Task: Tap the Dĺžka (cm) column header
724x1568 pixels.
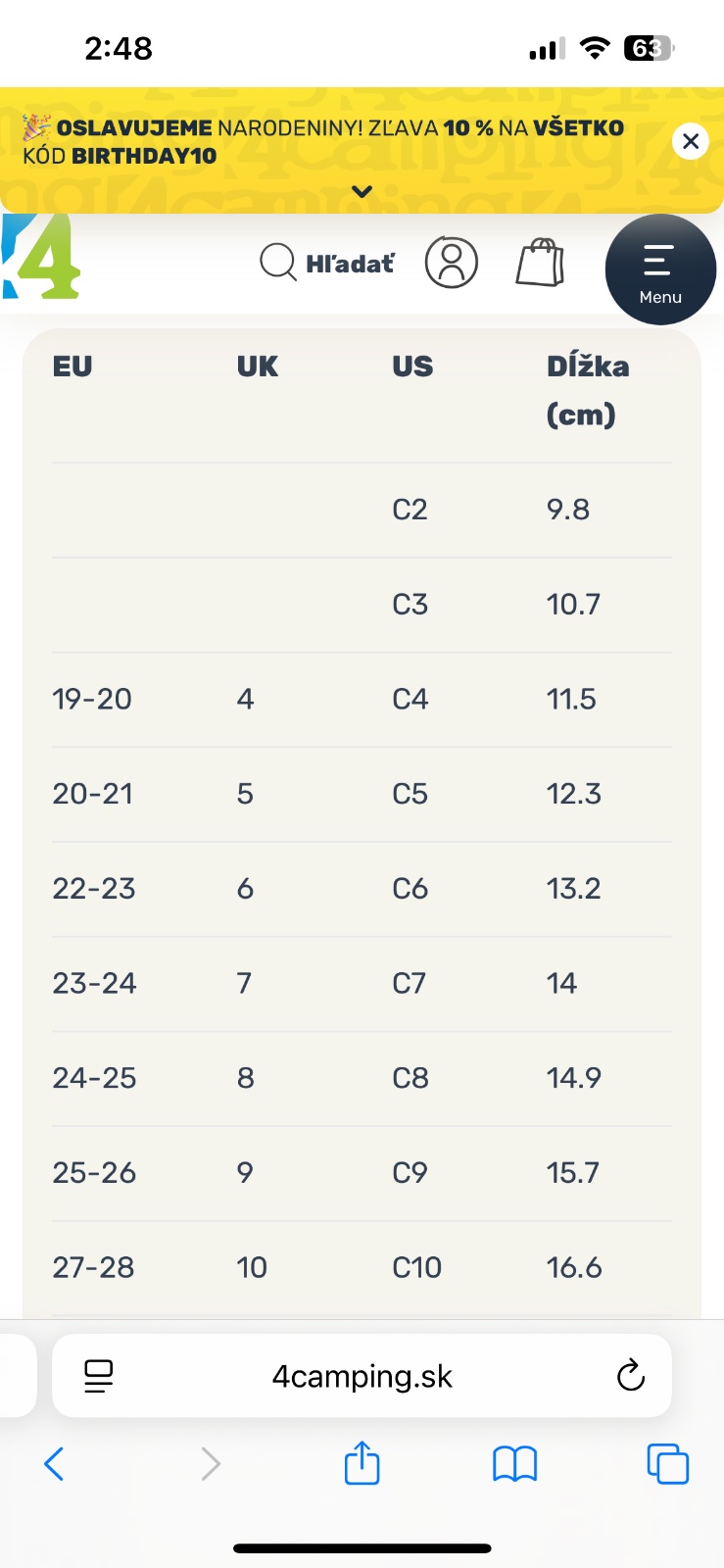Action: [x=588, y=389]
